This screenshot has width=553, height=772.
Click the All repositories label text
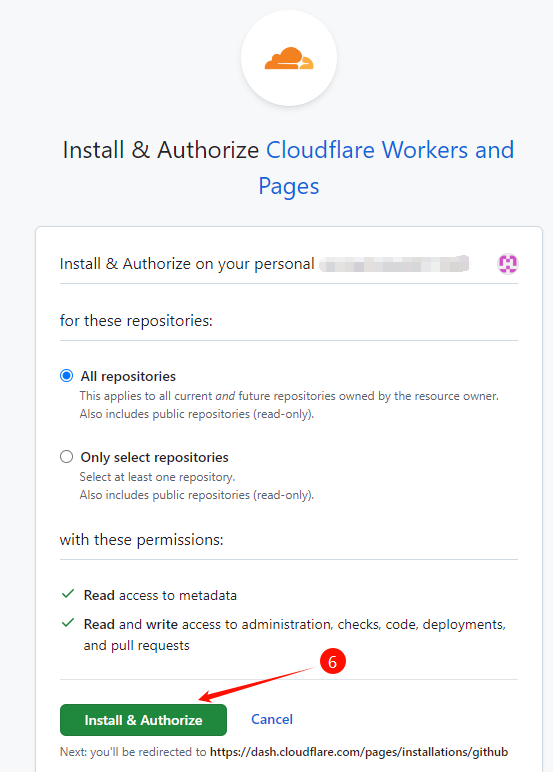(x=128, y=376)
